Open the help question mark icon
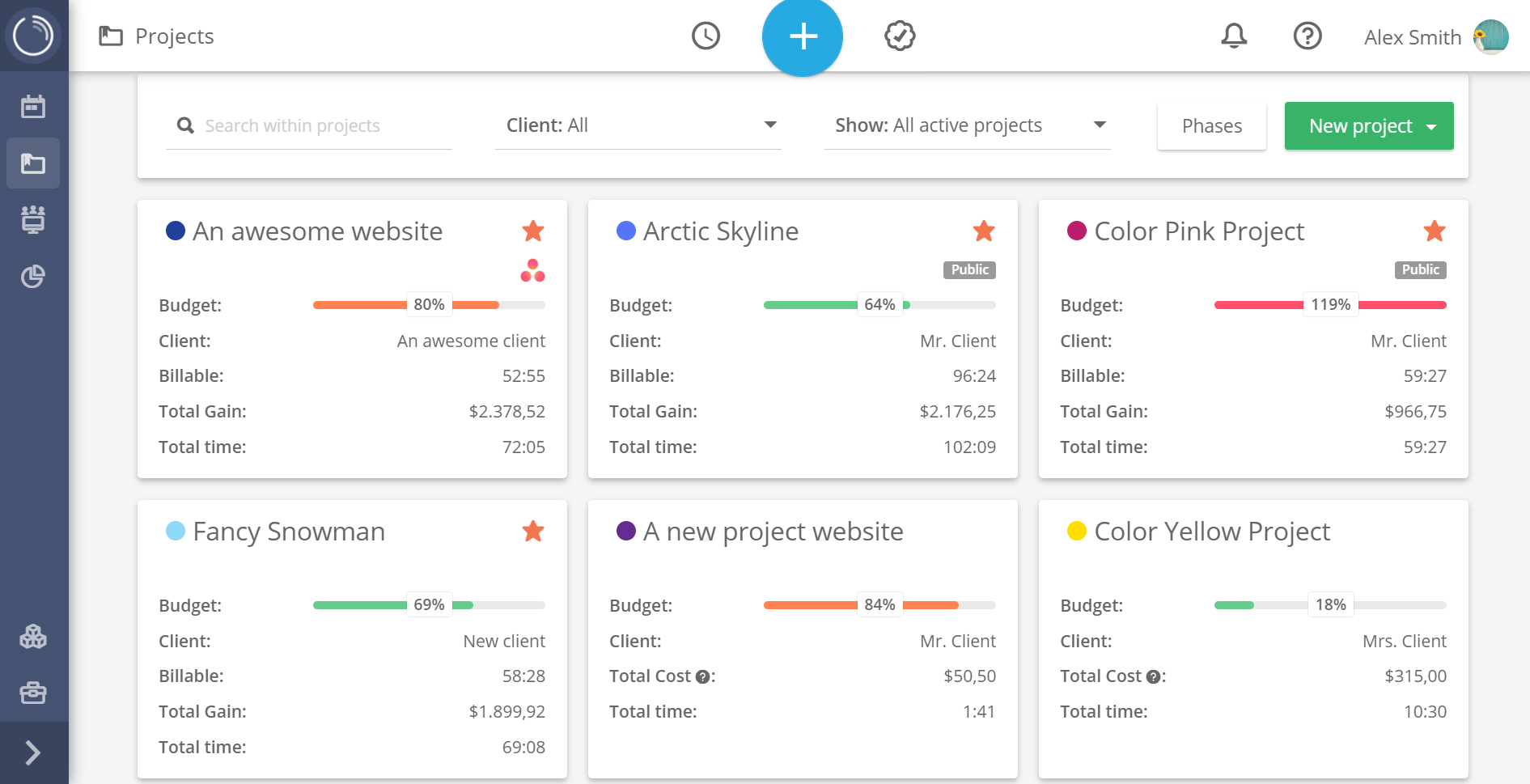1530x784 pixels. click(1307, 36)
